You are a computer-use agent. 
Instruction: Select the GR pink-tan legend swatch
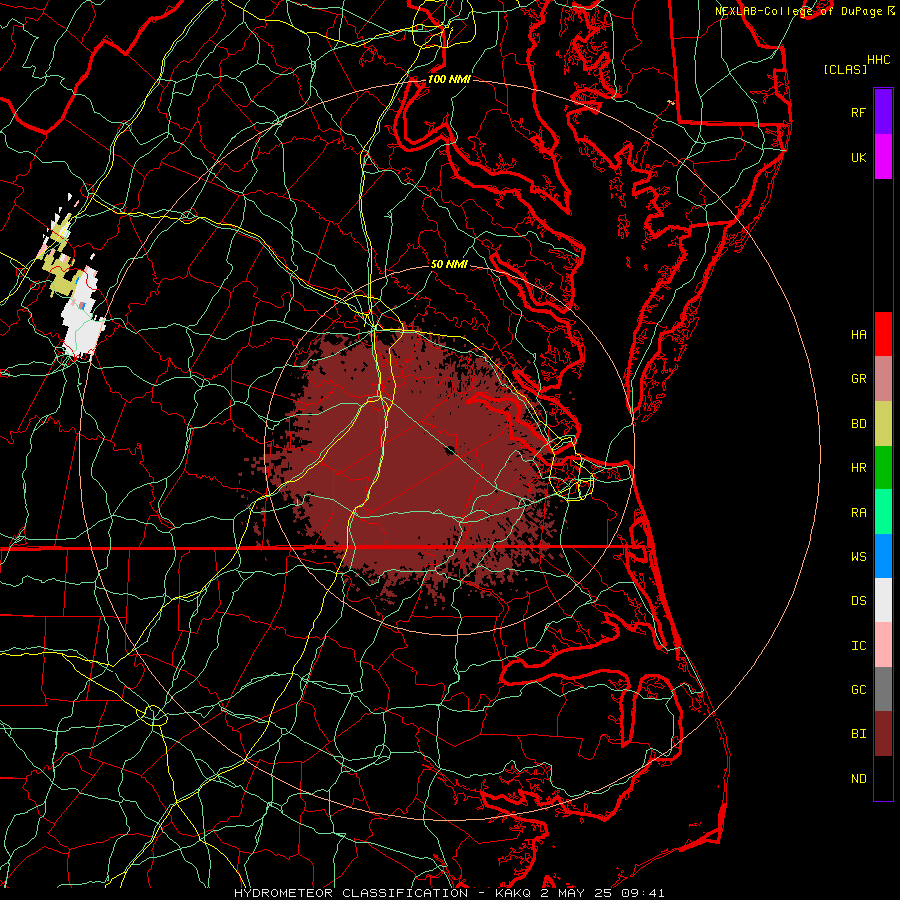click(883, 379)
